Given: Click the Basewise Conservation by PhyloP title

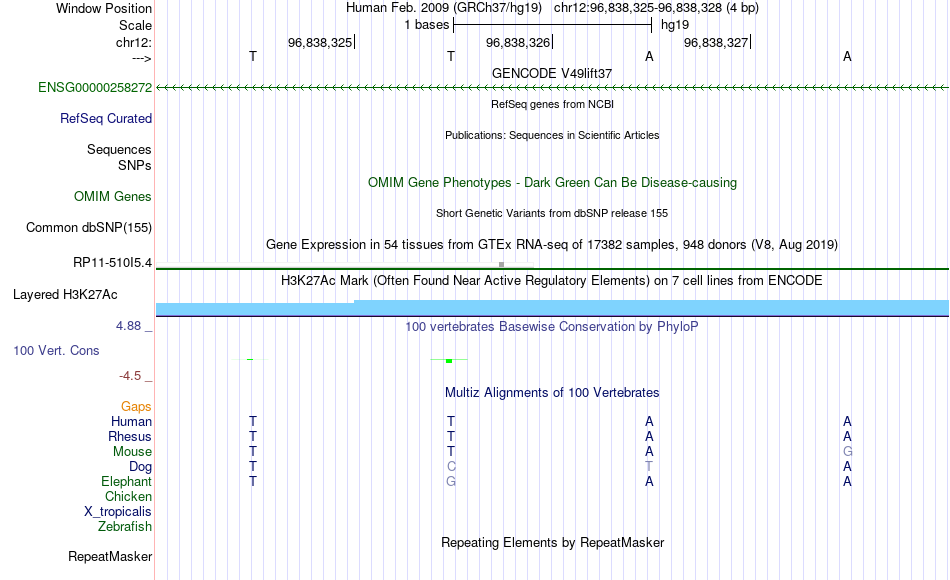Looking at the screenshot, I should 552,327.
